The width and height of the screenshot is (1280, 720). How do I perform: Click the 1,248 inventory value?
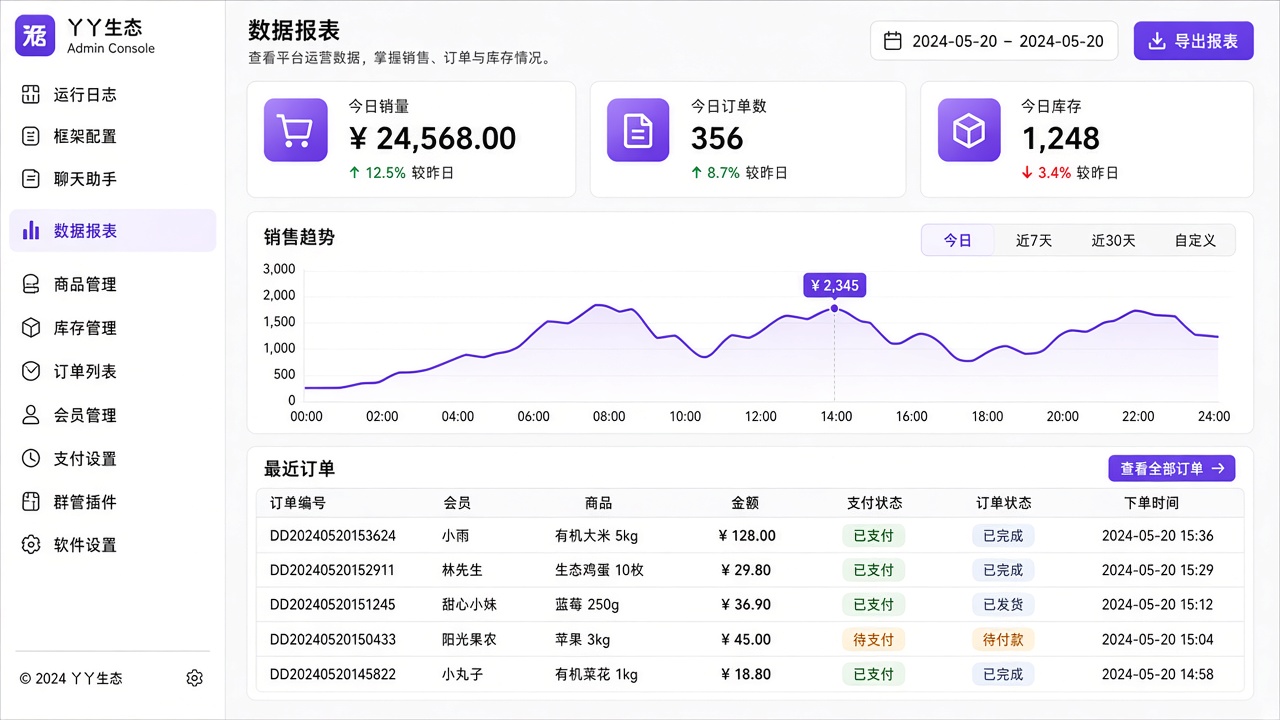point(1060,138)
